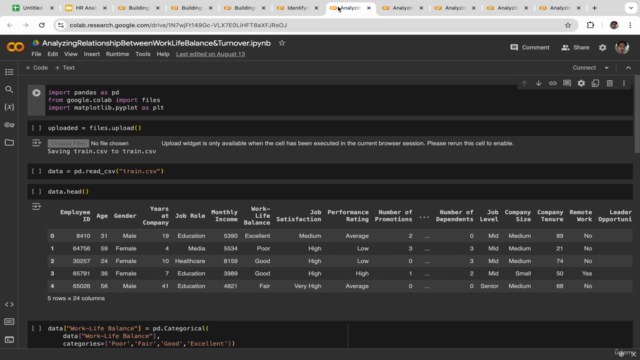Click the Choose Files upload button

click(68, 143)
